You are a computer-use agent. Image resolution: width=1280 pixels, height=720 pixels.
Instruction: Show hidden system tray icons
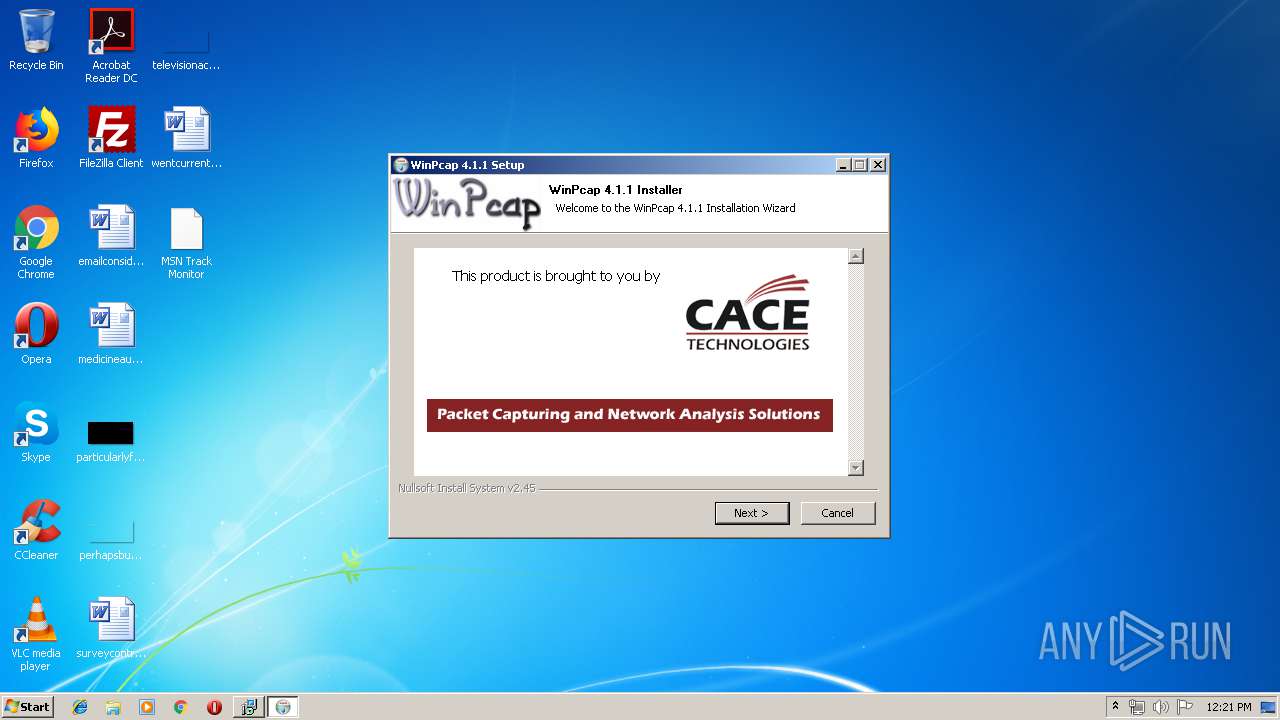(1115, 707)
